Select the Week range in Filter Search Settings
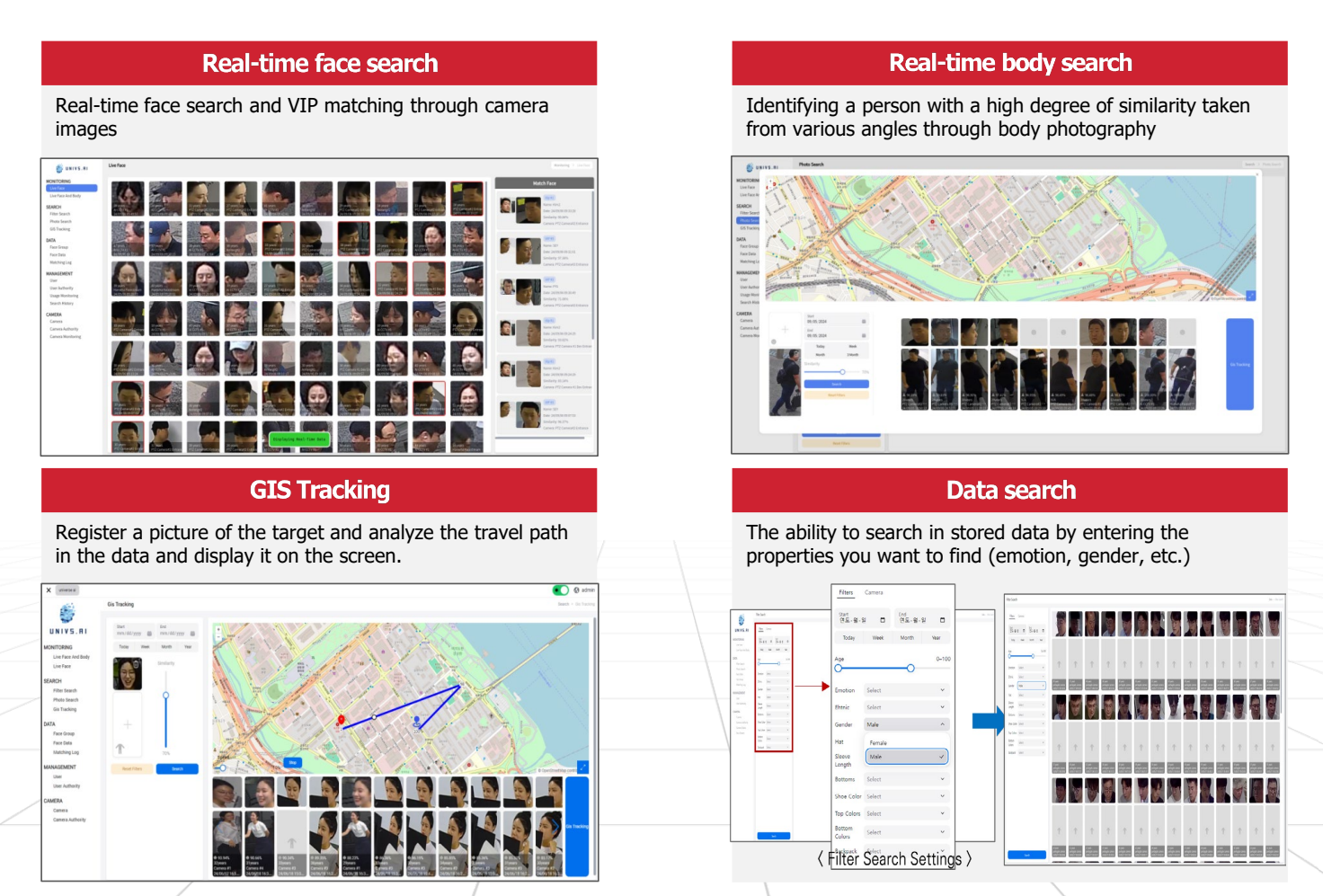The image size is (1323, 896). coord(878,638)
